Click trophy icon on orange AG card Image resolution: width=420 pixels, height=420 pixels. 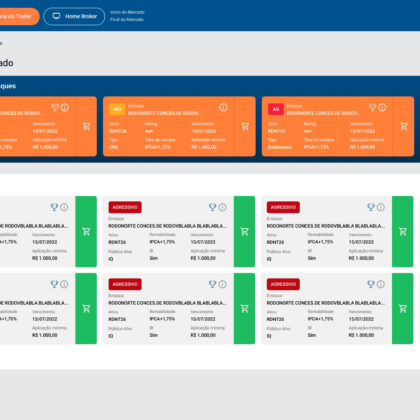(x=373, y=107)
